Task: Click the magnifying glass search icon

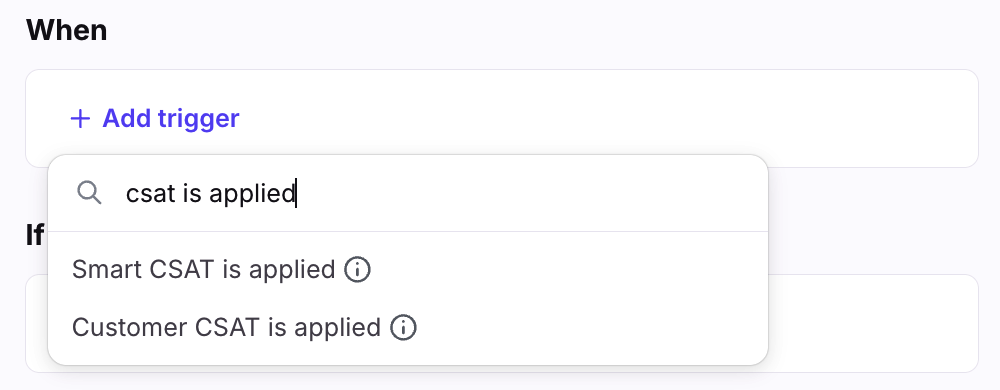Action: coord(89,192)
